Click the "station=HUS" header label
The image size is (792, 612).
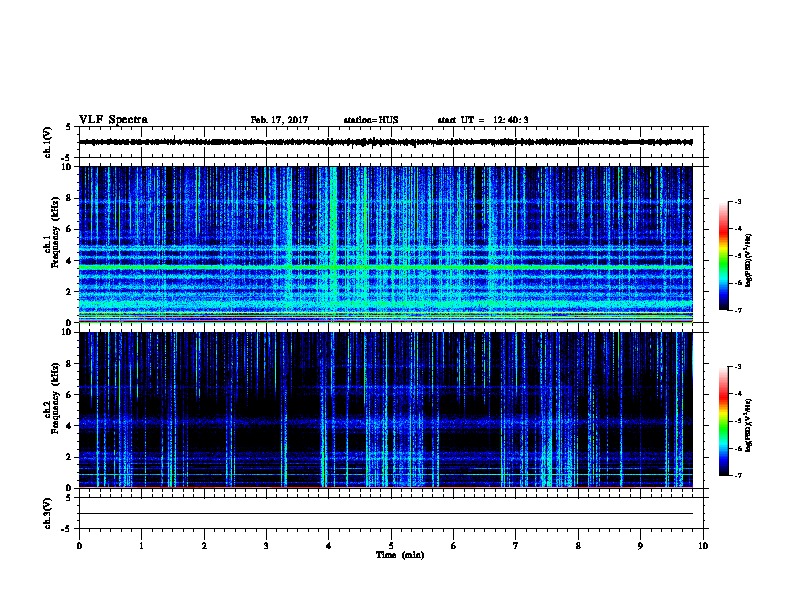(371, 120)
